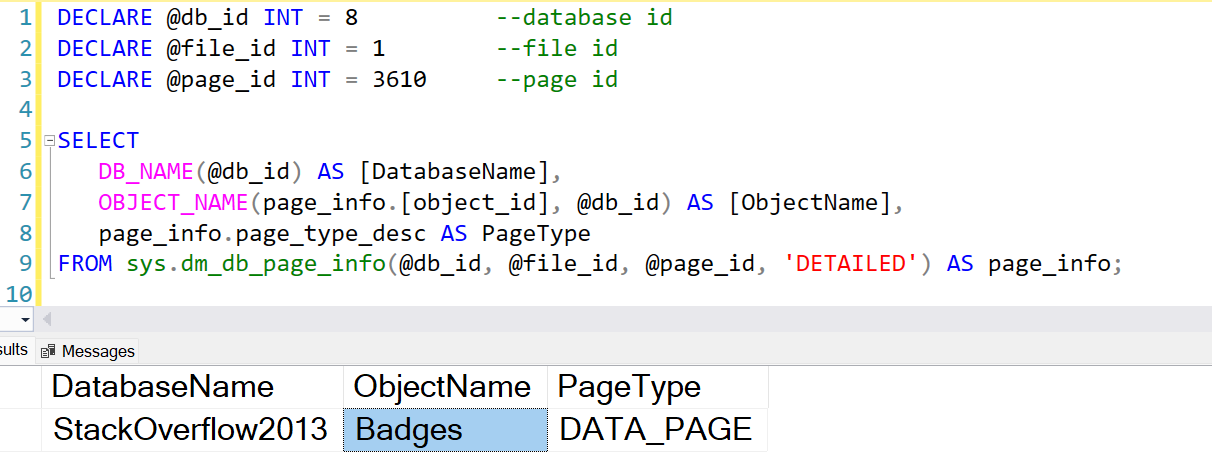Select the PageType column header
The height and width of the screenshot is (470, 1212).
point(657,387)
